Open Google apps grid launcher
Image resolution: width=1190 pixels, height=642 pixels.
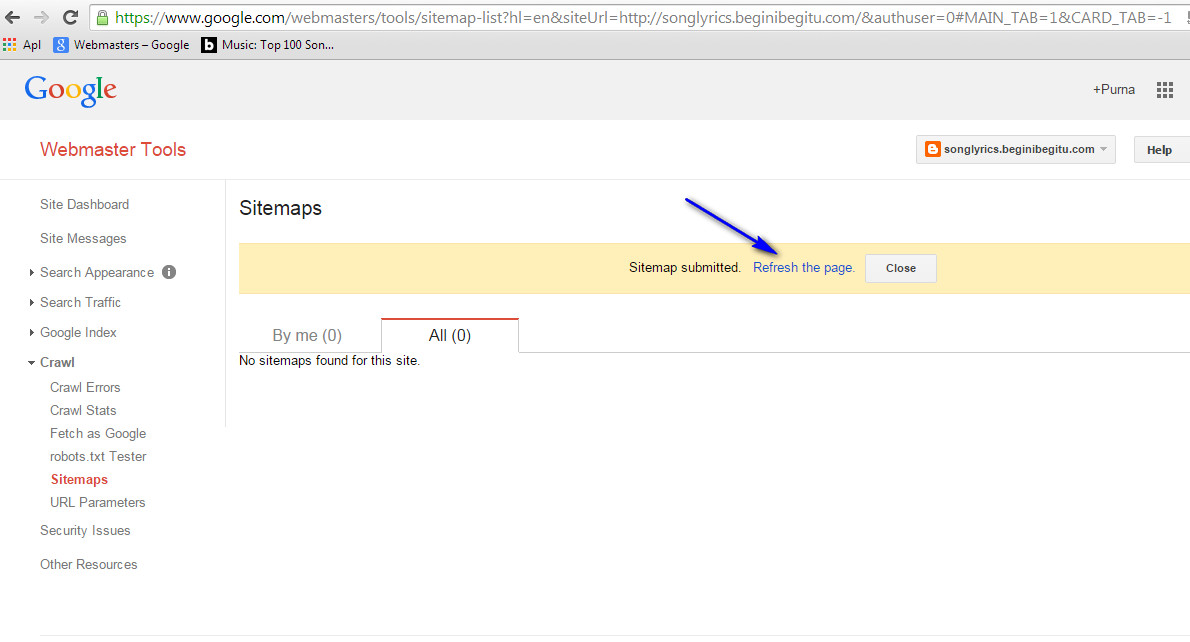(1164, 90)
